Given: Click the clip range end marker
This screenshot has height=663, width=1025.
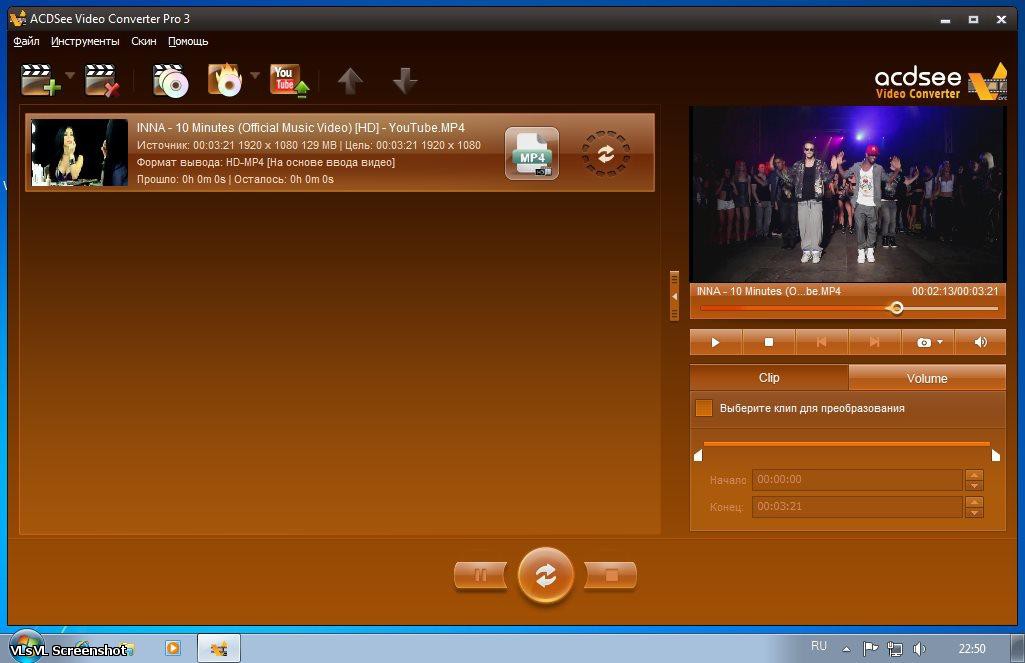Looking at the screenshot, I should pyautogui.click(x=996, y=454).
